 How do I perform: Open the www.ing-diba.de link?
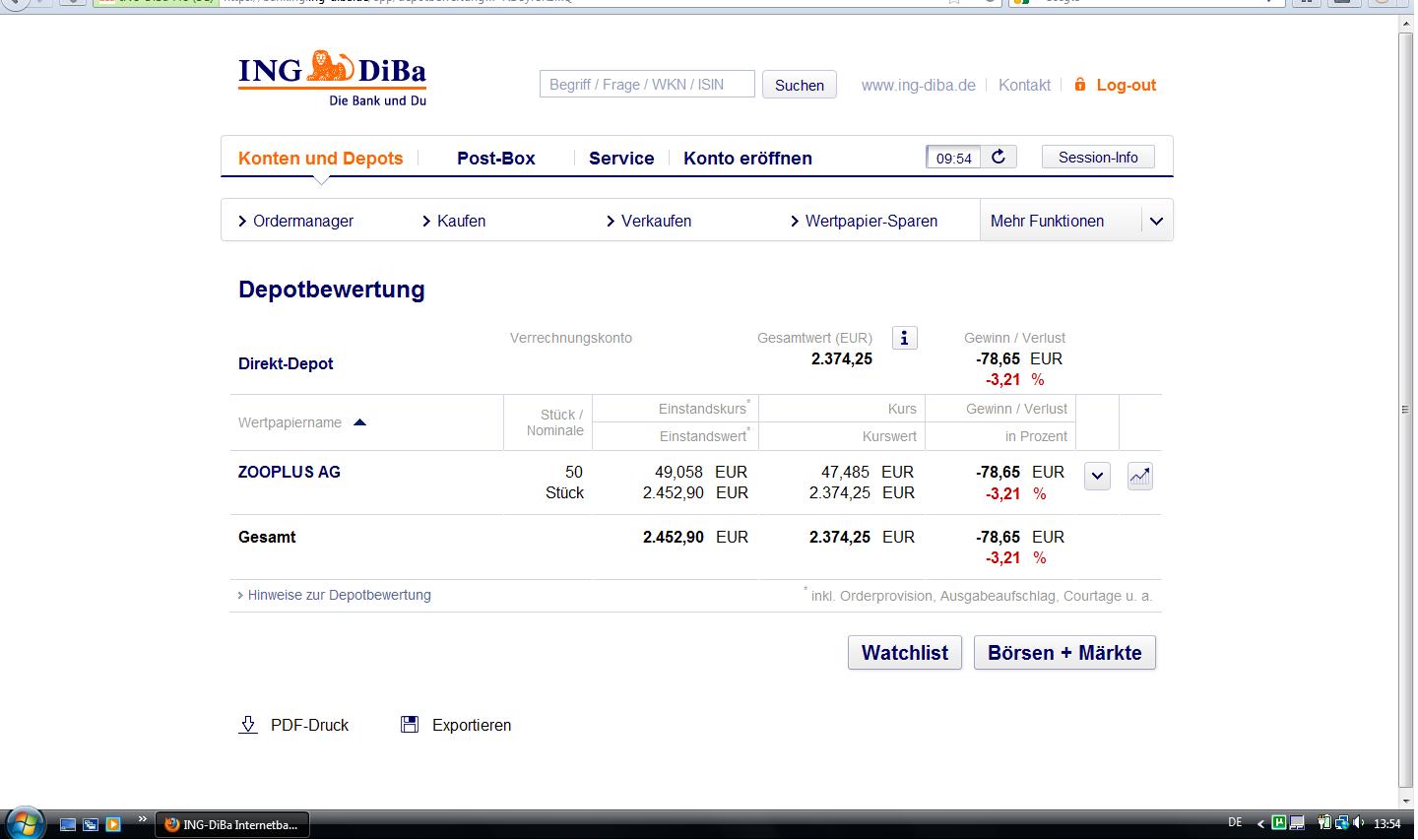tap(918, 86)
